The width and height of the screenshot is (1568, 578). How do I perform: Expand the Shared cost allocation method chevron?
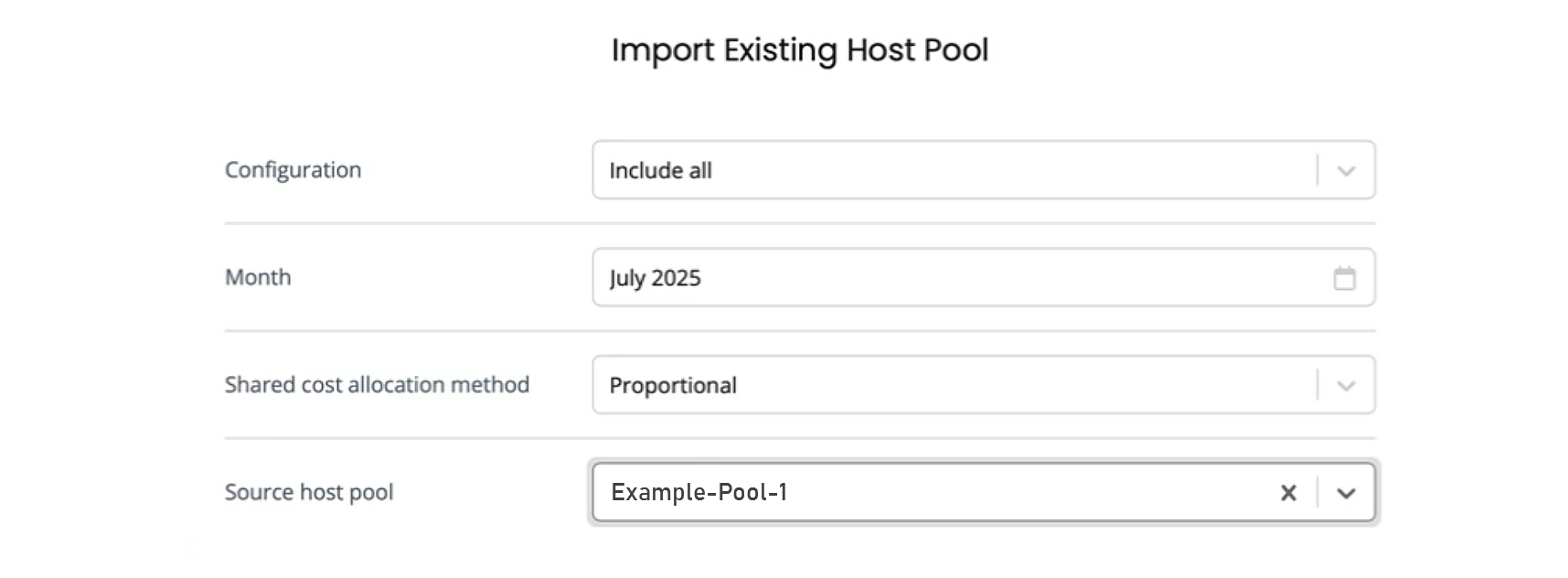(1346, 386)
